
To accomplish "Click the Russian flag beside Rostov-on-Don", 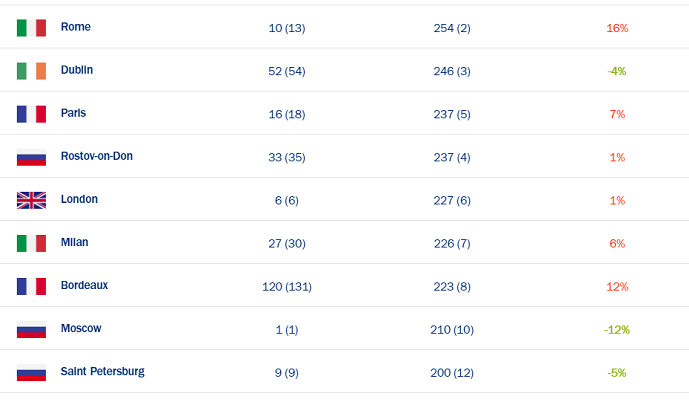I will 31,157.
